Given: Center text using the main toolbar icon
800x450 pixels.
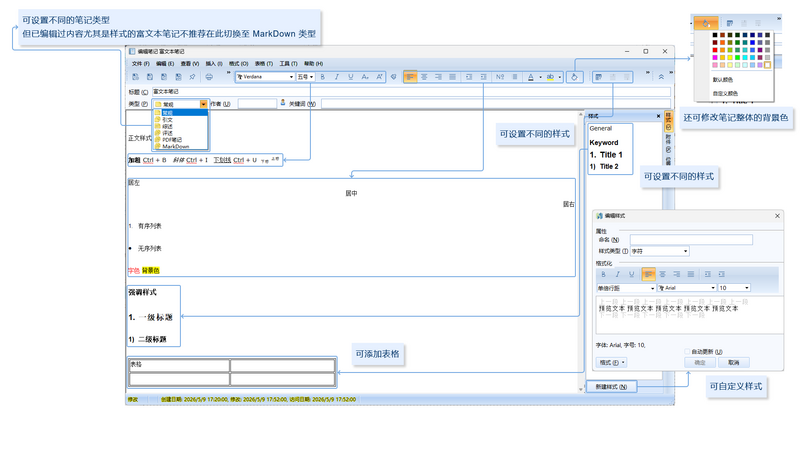Looking at the screenshot, I should [424, 77].
